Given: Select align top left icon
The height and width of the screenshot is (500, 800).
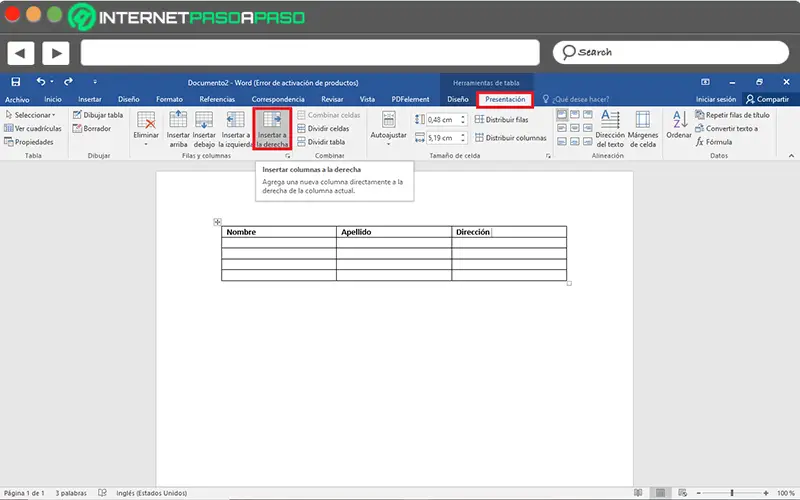Looking at the screenshot, I should (x=562, y=114).
